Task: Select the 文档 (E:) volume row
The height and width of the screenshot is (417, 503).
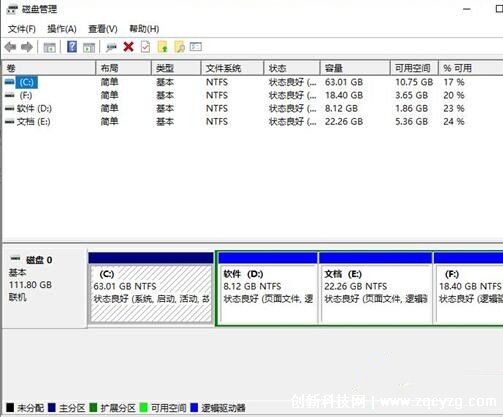Action: [x=252, y=122]
